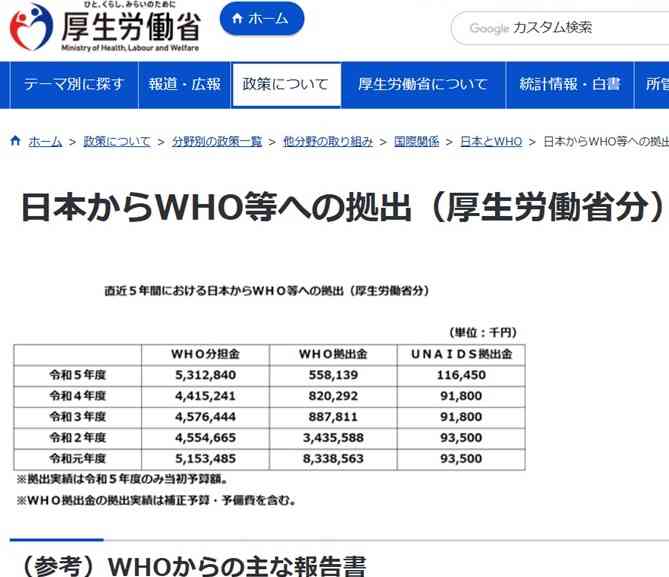Click the WHO分担金 column header
Image resolution: width=669 pixels, height=577 pixels.
pos(205,355)
